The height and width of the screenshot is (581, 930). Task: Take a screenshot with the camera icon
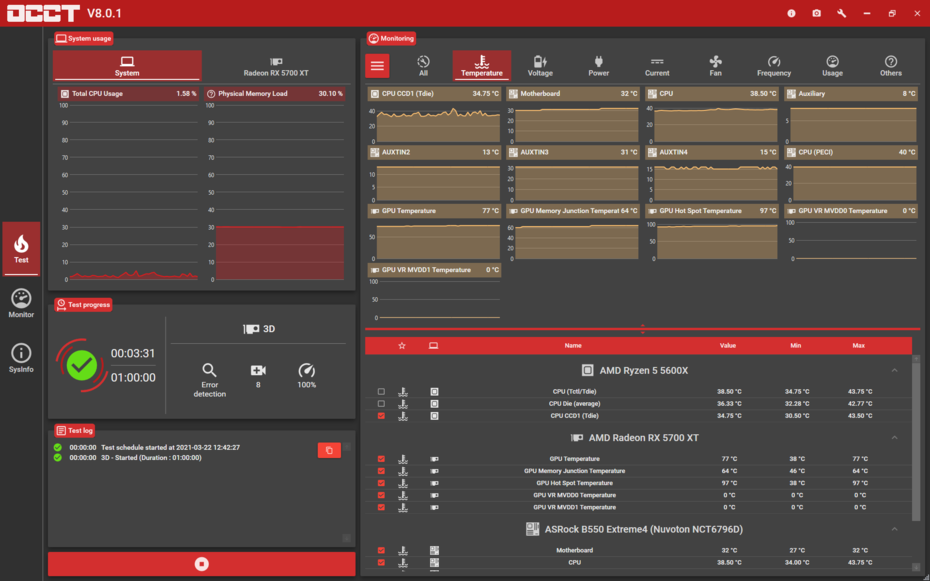click(x=817, y=13)
